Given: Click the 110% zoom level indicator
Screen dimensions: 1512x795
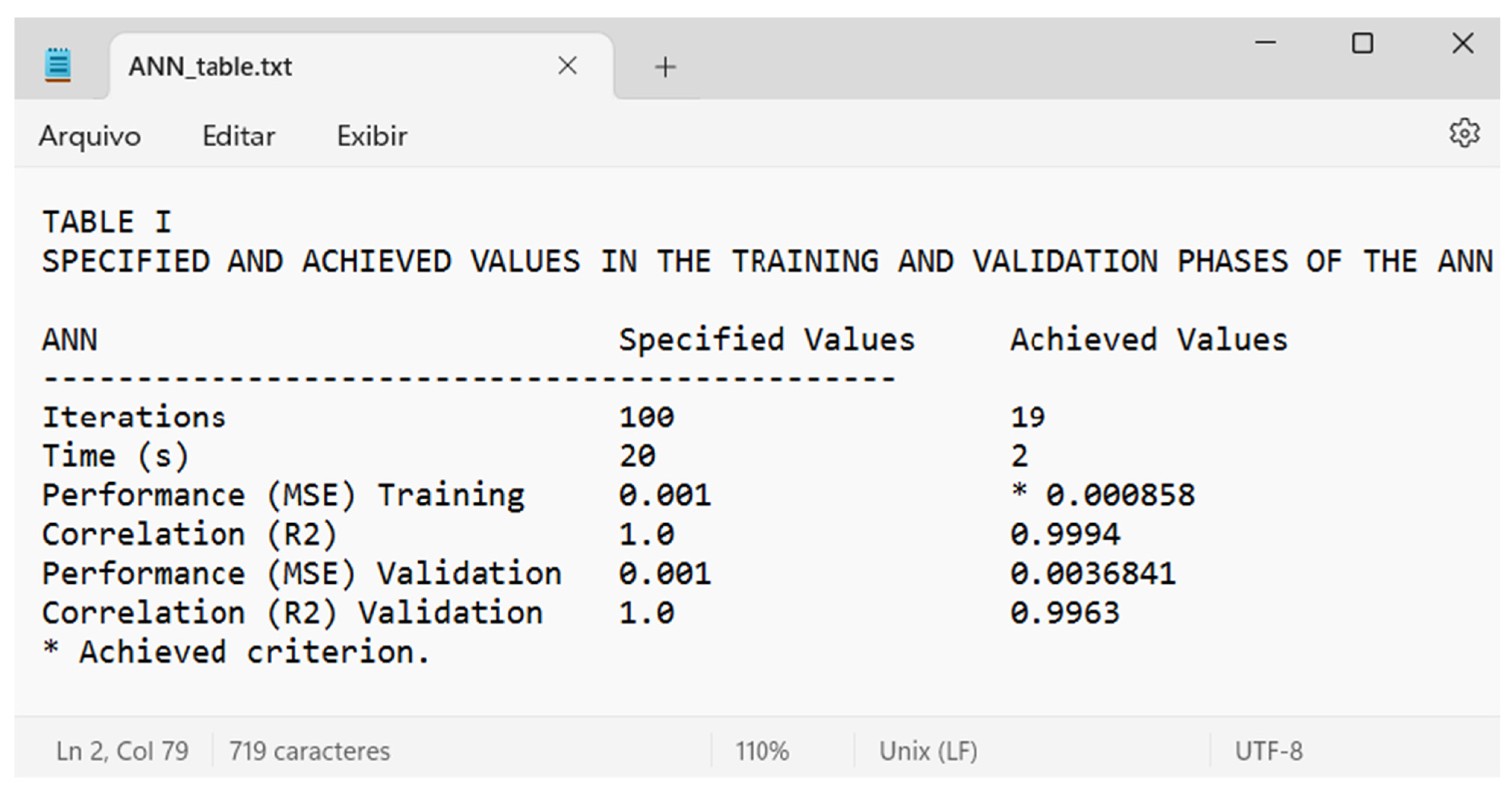Looking at the screenshot, I should [762, 751].
